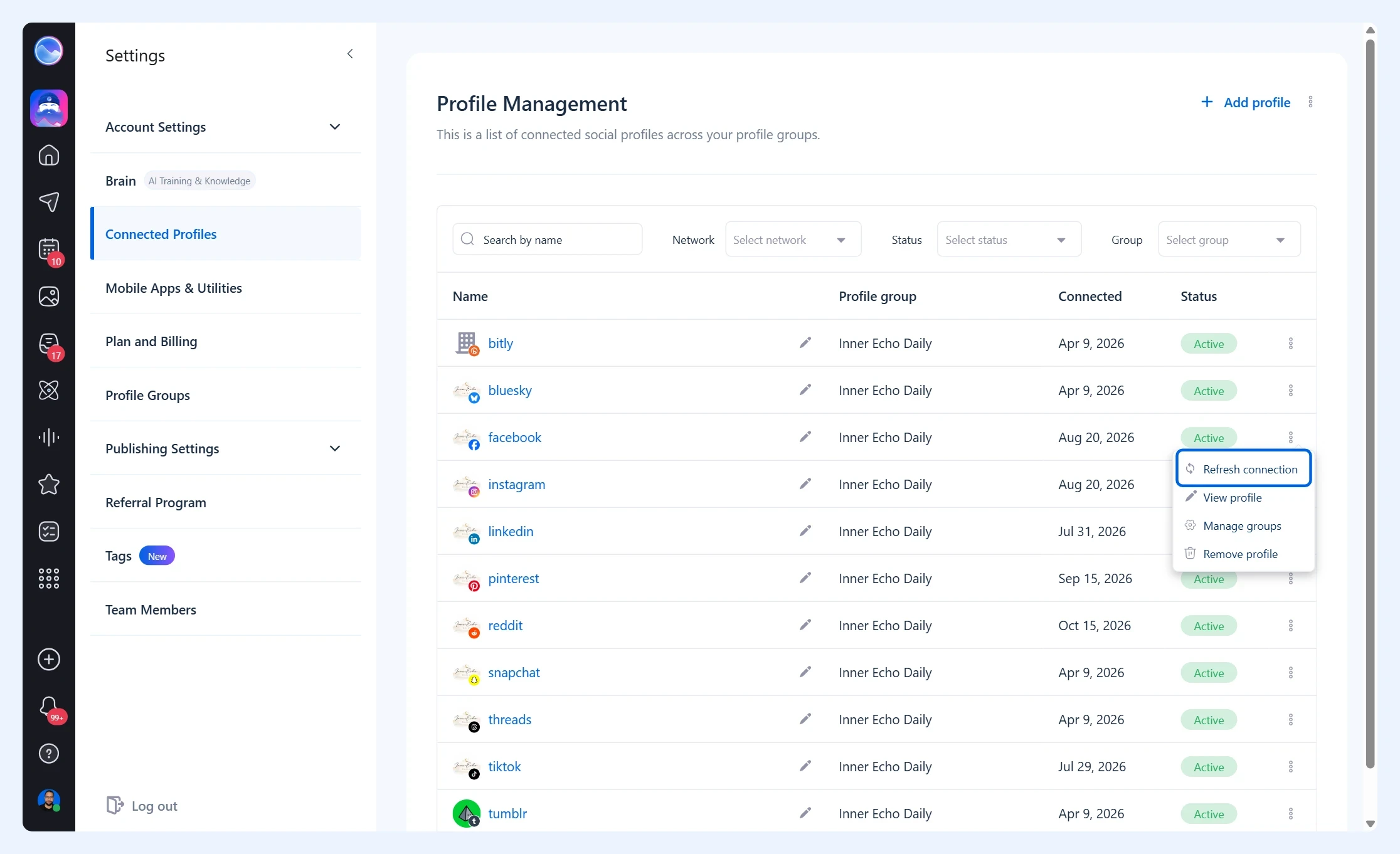Choose Manage groups from the menu
The image size is (1400, 854).
[1243, 525]
